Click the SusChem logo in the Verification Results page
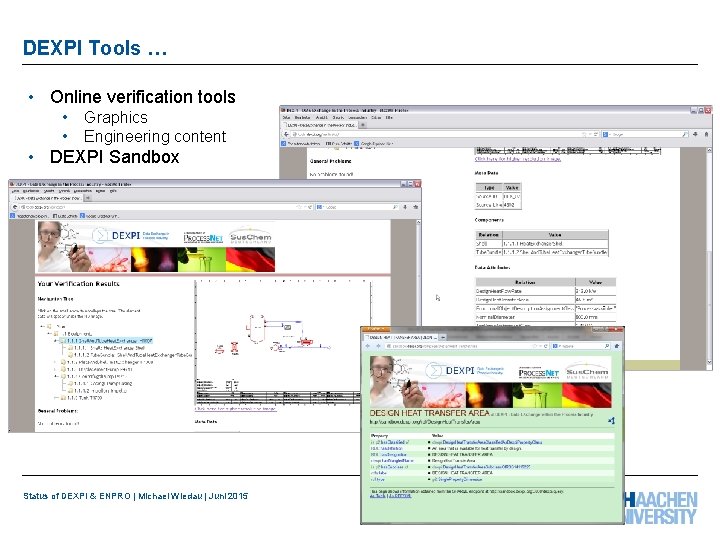The image size is (720, 540). point(250,236)
